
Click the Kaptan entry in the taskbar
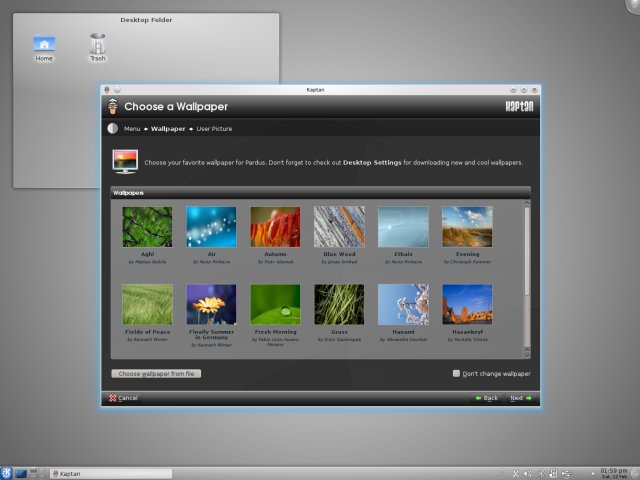pyautogui.click(x=110, y=473)
